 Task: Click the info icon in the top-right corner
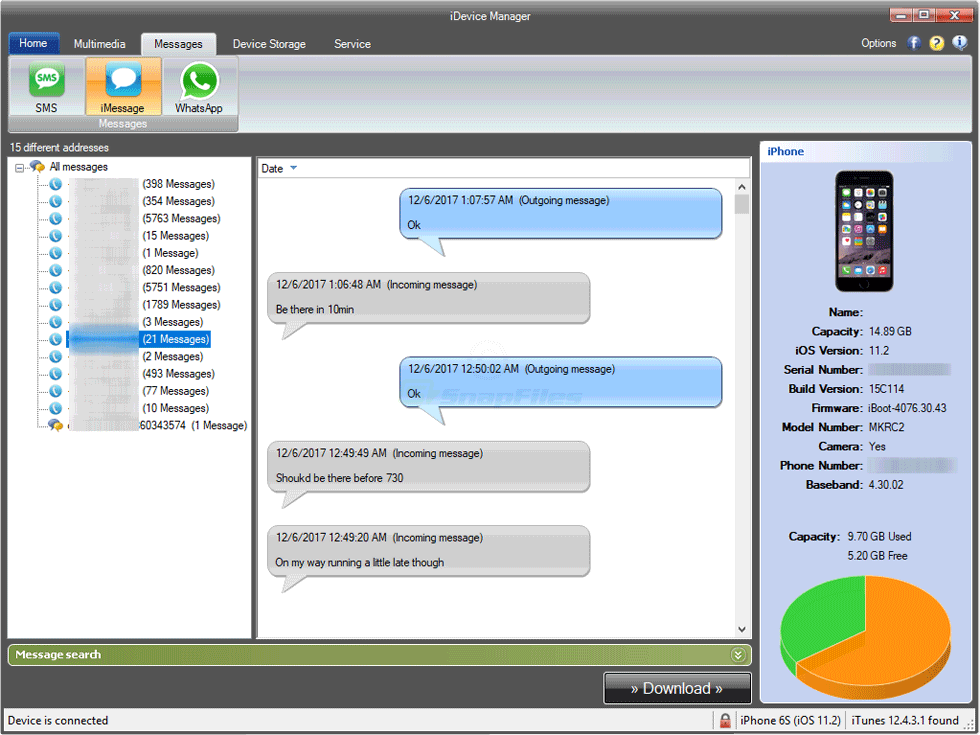[959, 43]
